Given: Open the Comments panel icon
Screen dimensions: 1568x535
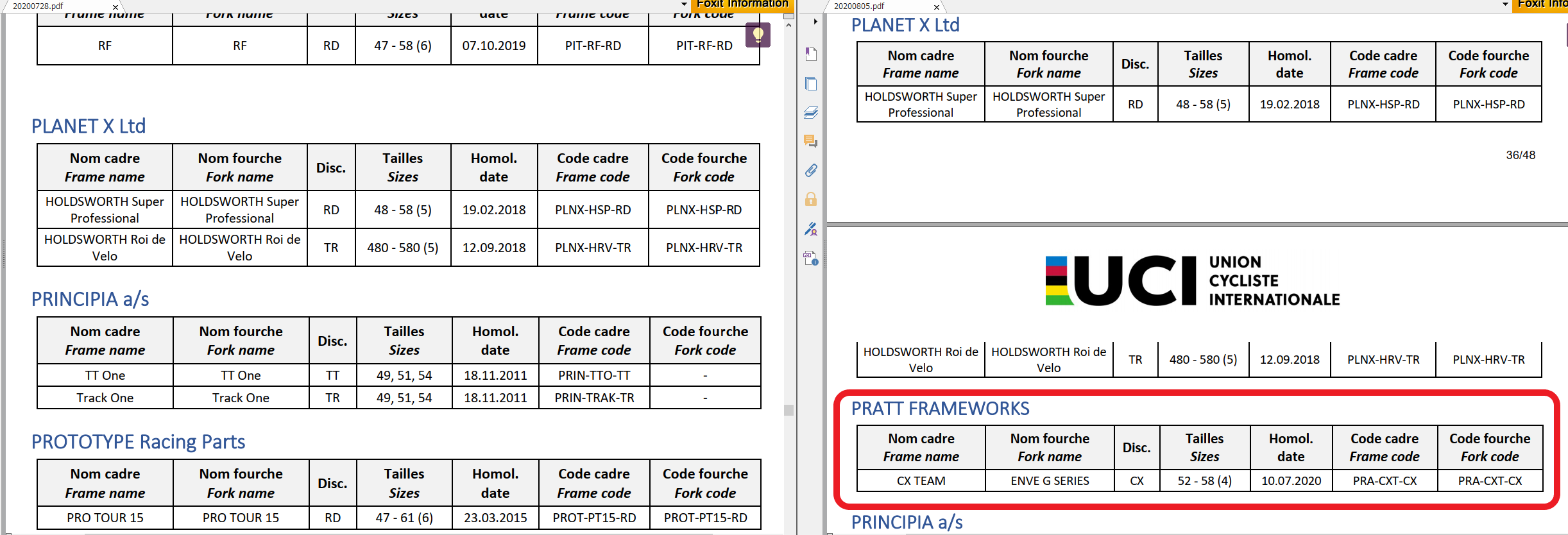Looking at the screenshot, I should [x=811, y=141].
